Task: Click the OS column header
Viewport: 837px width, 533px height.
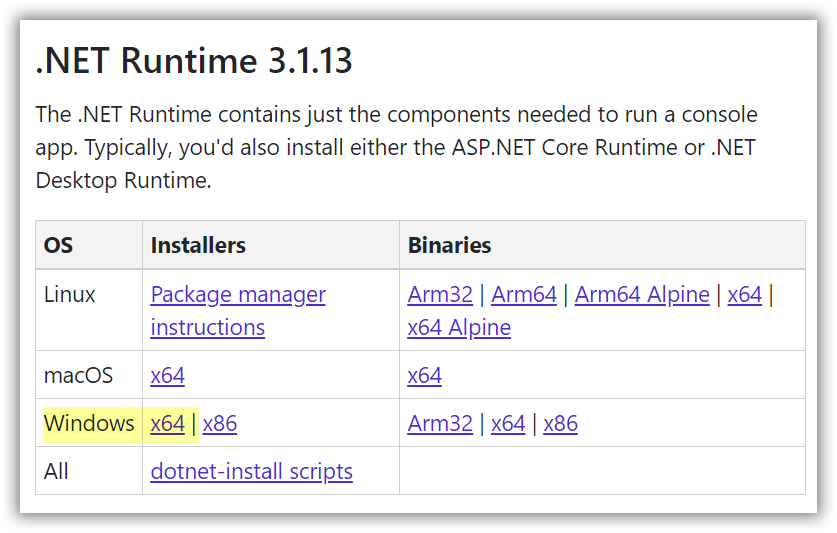Action: click(58, 245)
